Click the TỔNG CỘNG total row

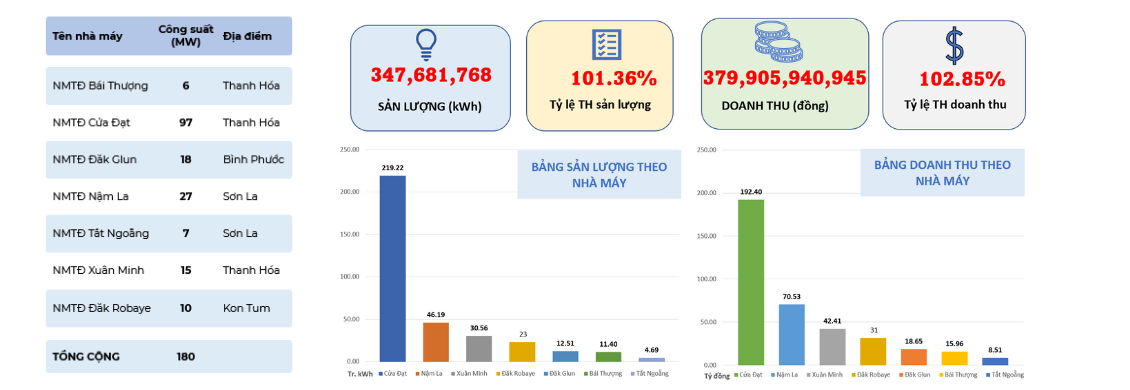tap(169, 356)
